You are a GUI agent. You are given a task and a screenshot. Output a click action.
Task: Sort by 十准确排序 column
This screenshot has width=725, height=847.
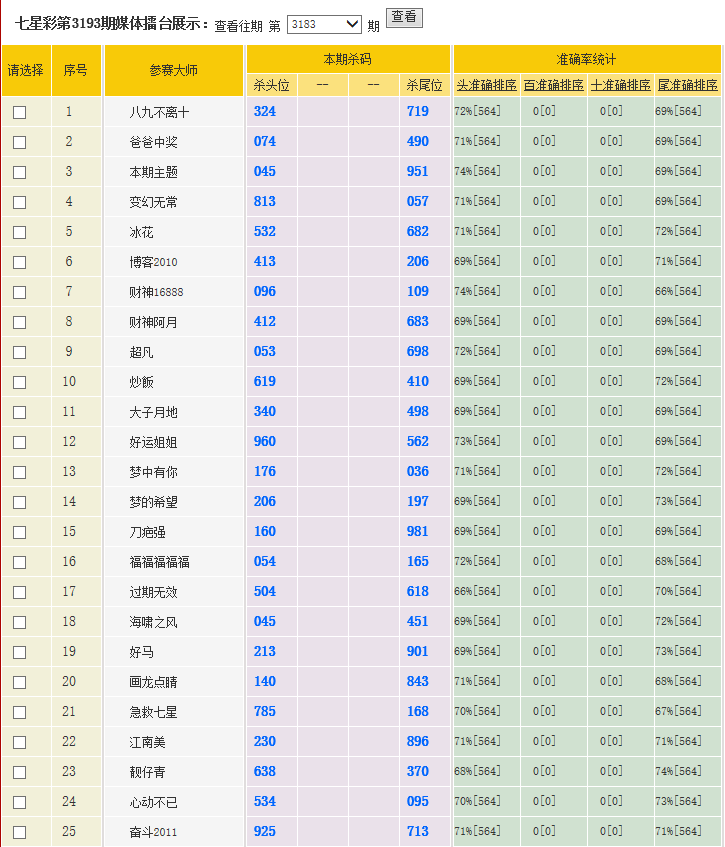pyautogui.click(x=620, y=86)
